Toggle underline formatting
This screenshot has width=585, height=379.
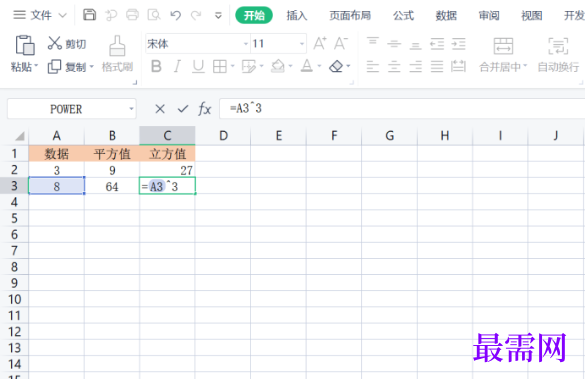tap(198, 66)
